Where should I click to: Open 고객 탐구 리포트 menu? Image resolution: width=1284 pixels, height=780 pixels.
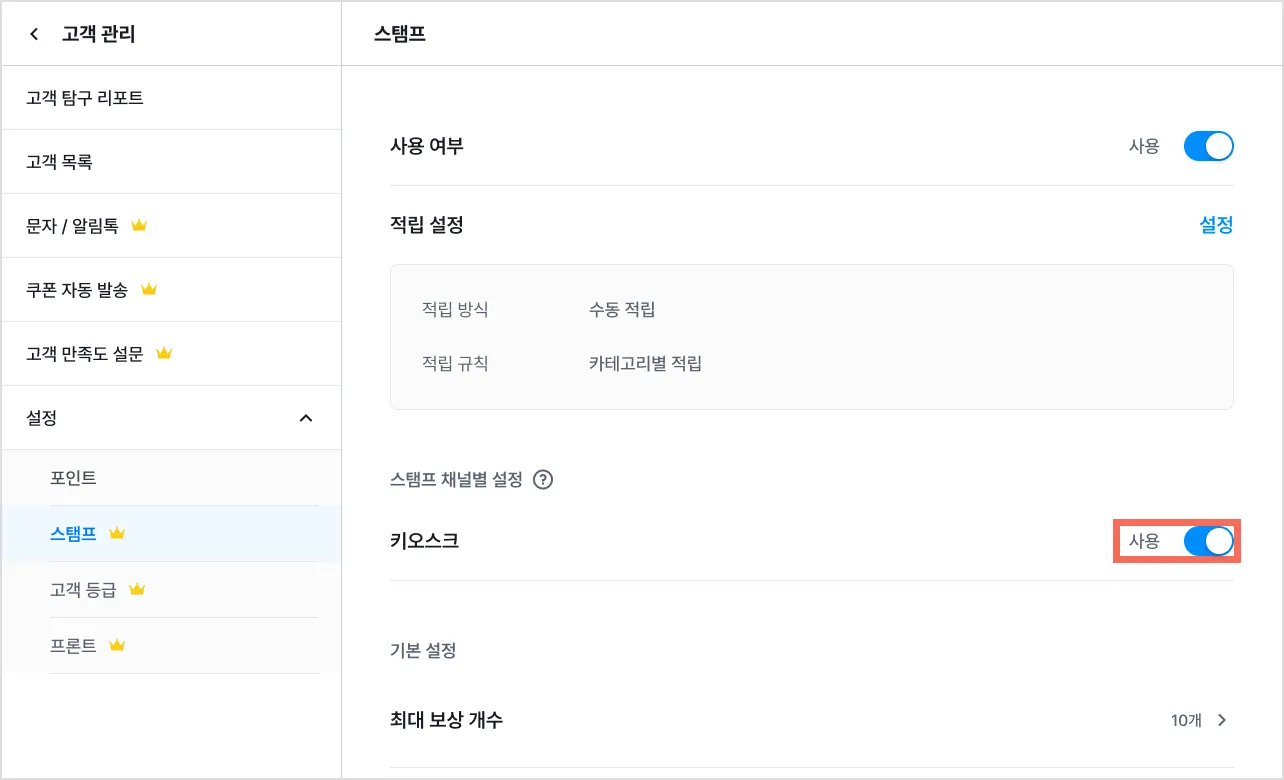click(x=85, y=98)
